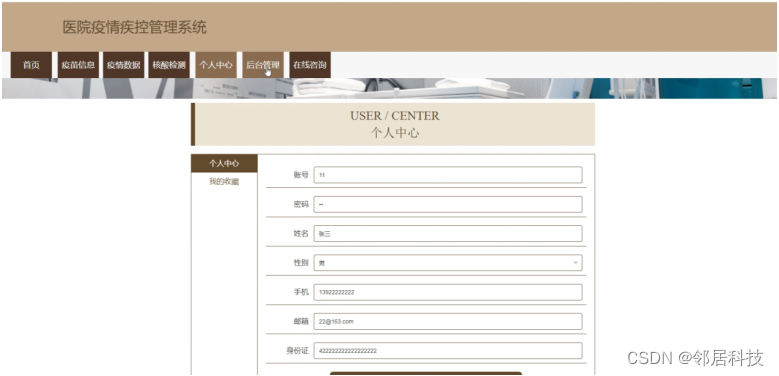Screen dimensions: 779x376
Task: Expand the 性别 dropdown
Action: click(x=448, y=263)
